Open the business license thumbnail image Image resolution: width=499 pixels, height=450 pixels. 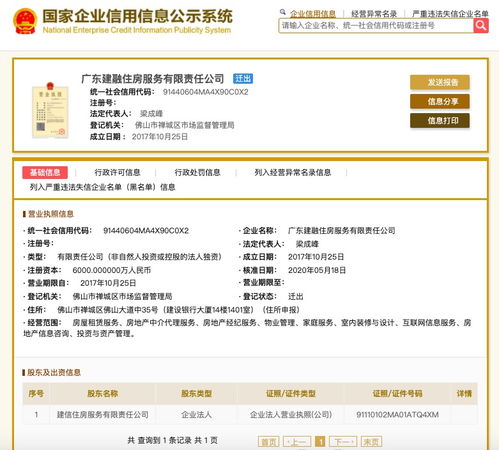(x=50, y=110)
